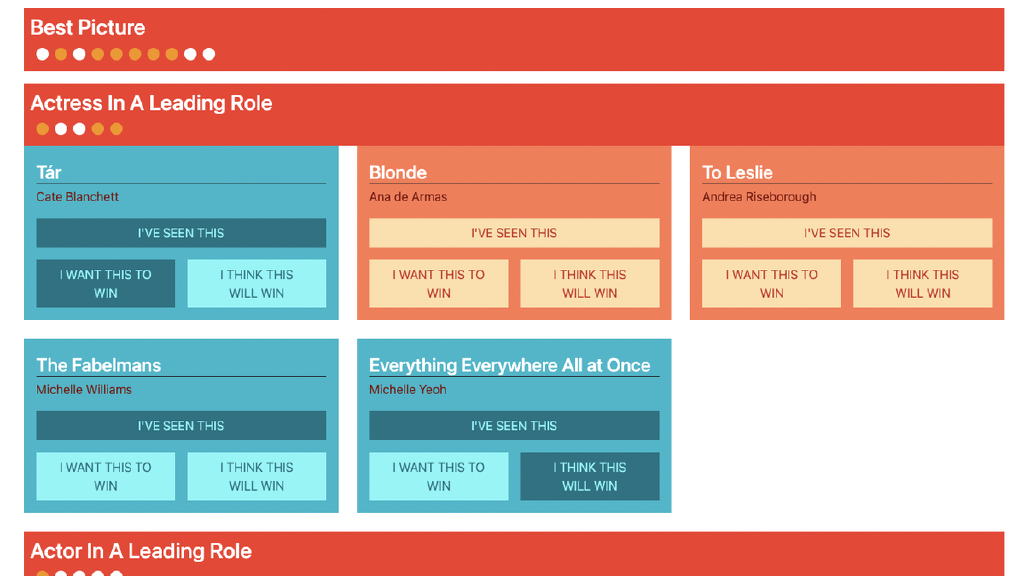Select "I want this to win" for The Fabelmans
Screen dimensions: 1024x576
pos(106,477)
